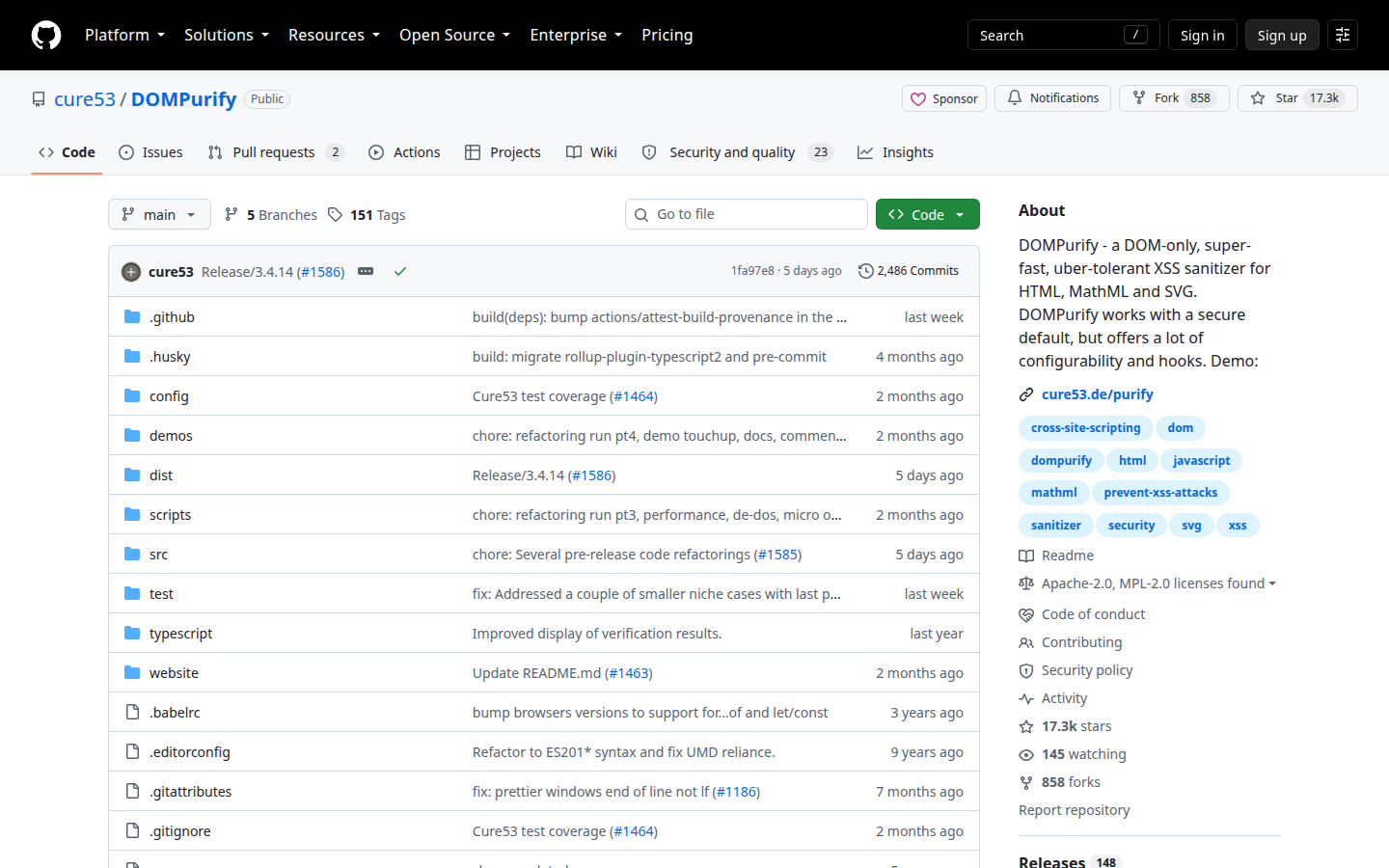The width and height of the screenshot is (1389, 868).
Task: Open the website folder icon
Action: 132,673
